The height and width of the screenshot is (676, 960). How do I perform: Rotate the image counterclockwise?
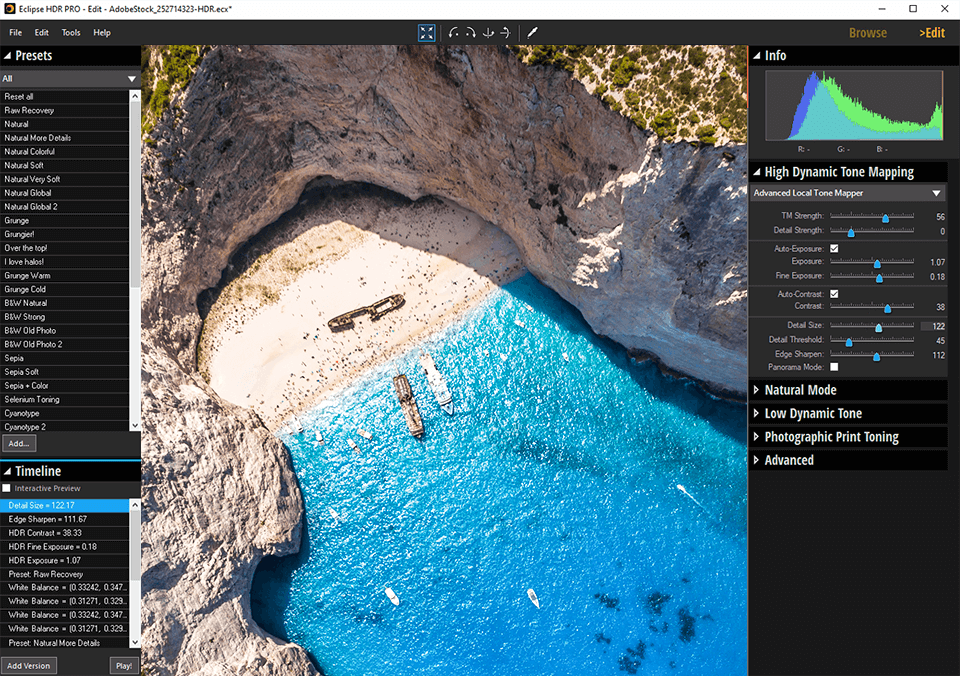pos(454,33)
